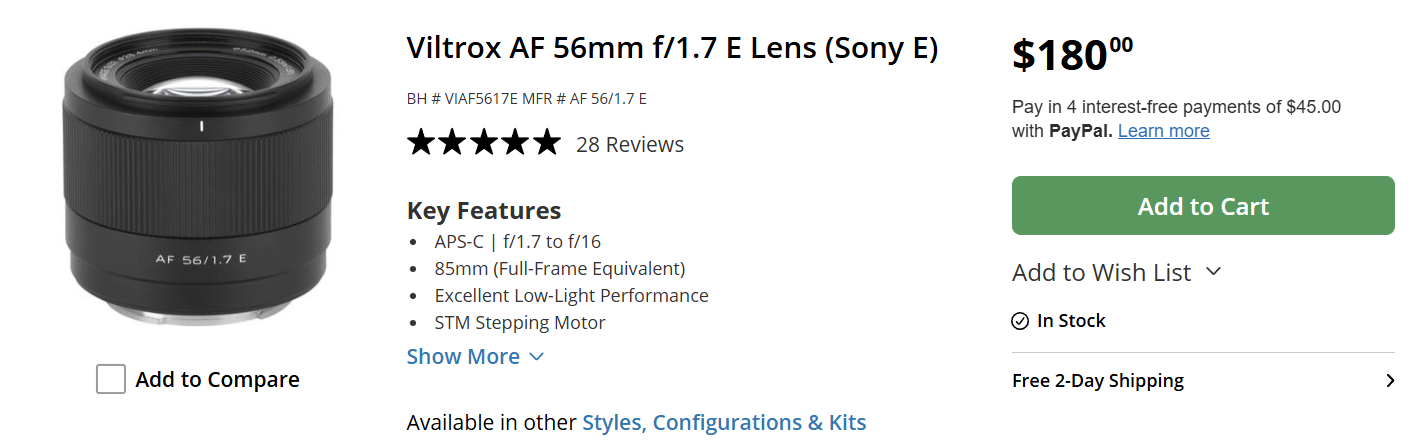Click the middle star of the rating
Screen dimensions: 1420x443
tap(484, 143)
